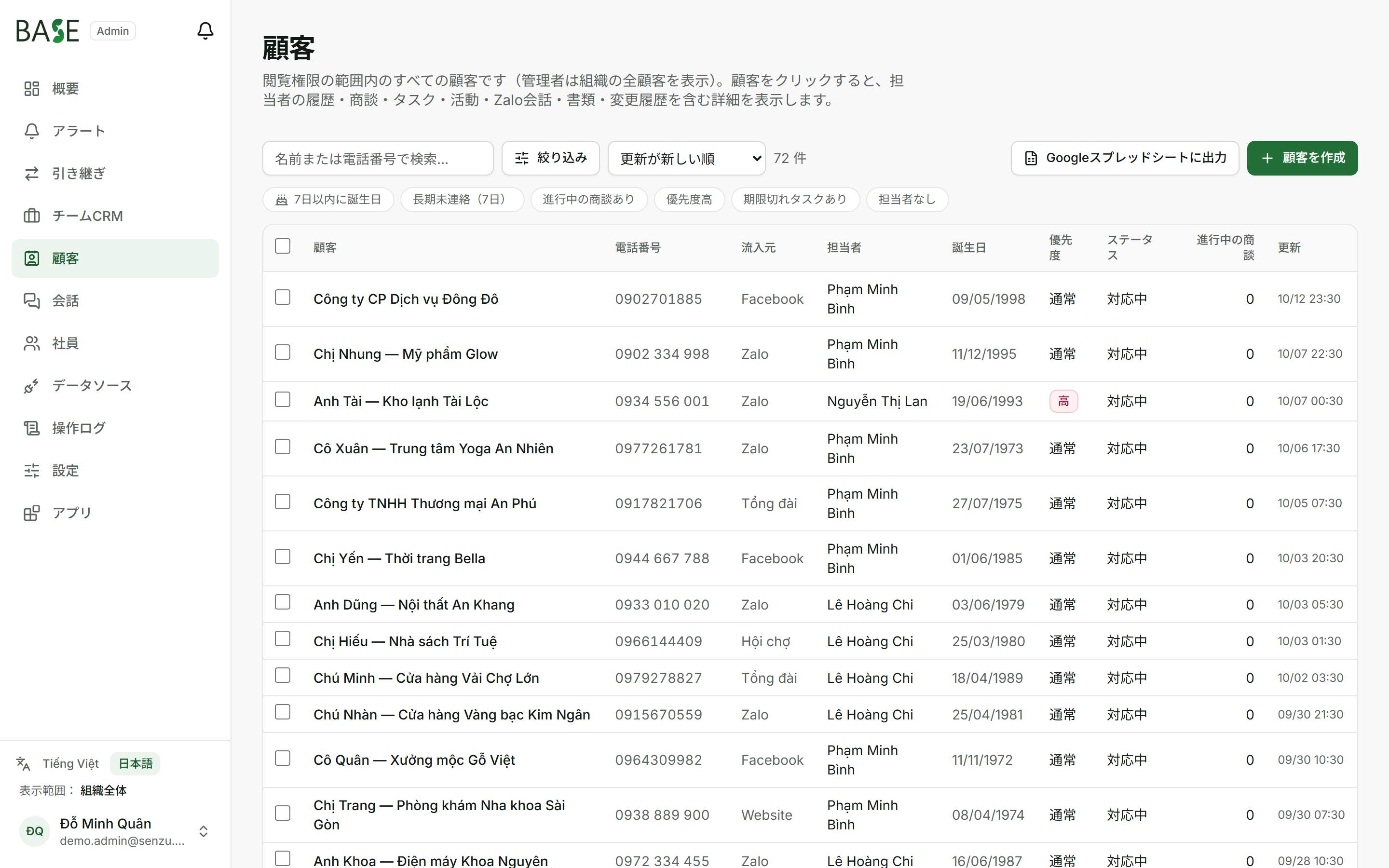1389x868 pixels.
Task: Tick checkbox for Công ty TNHH Thương mại An Phú
Action: click(x=283, y=502)
